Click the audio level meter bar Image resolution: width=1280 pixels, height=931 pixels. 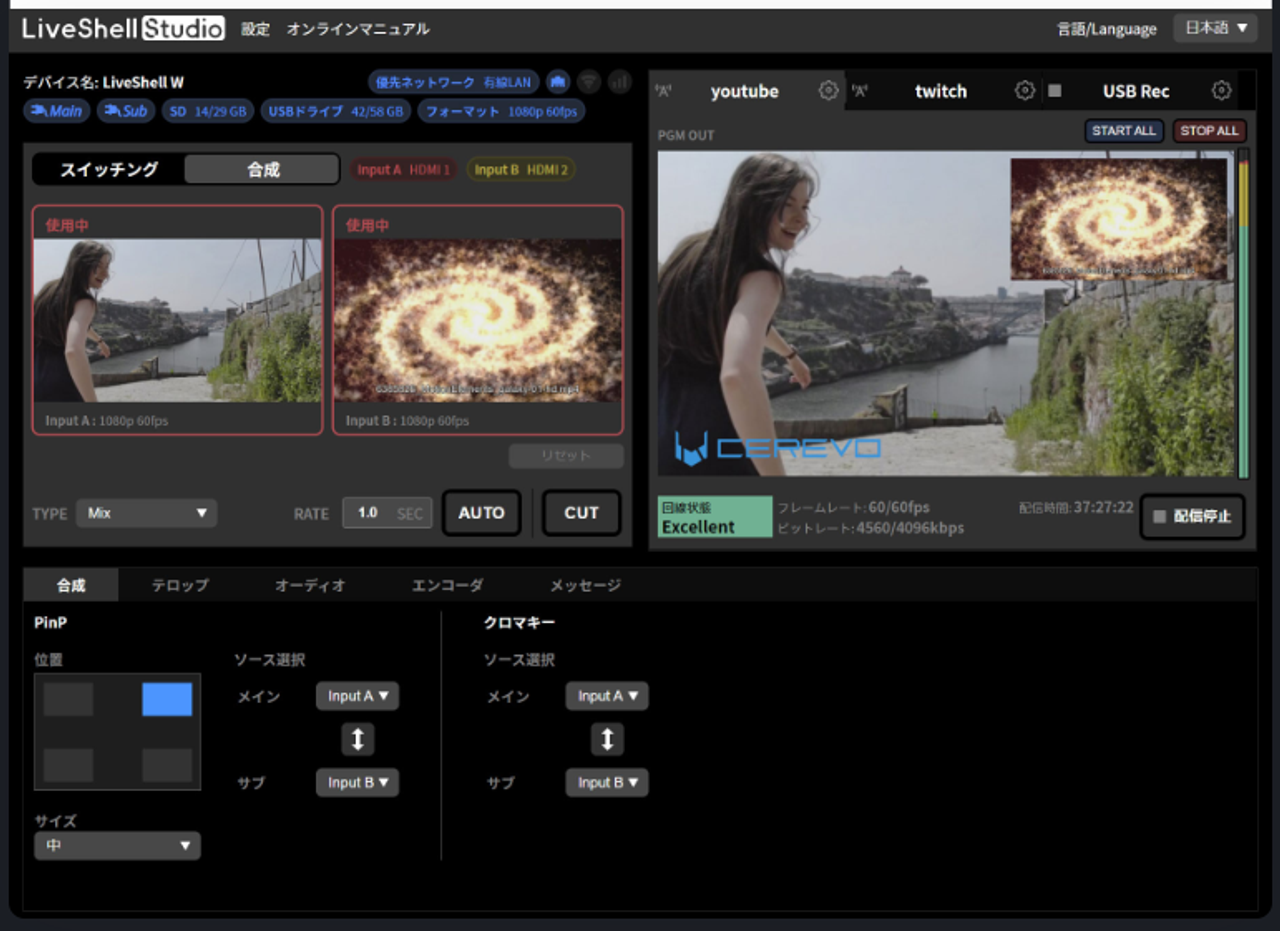1243,314
